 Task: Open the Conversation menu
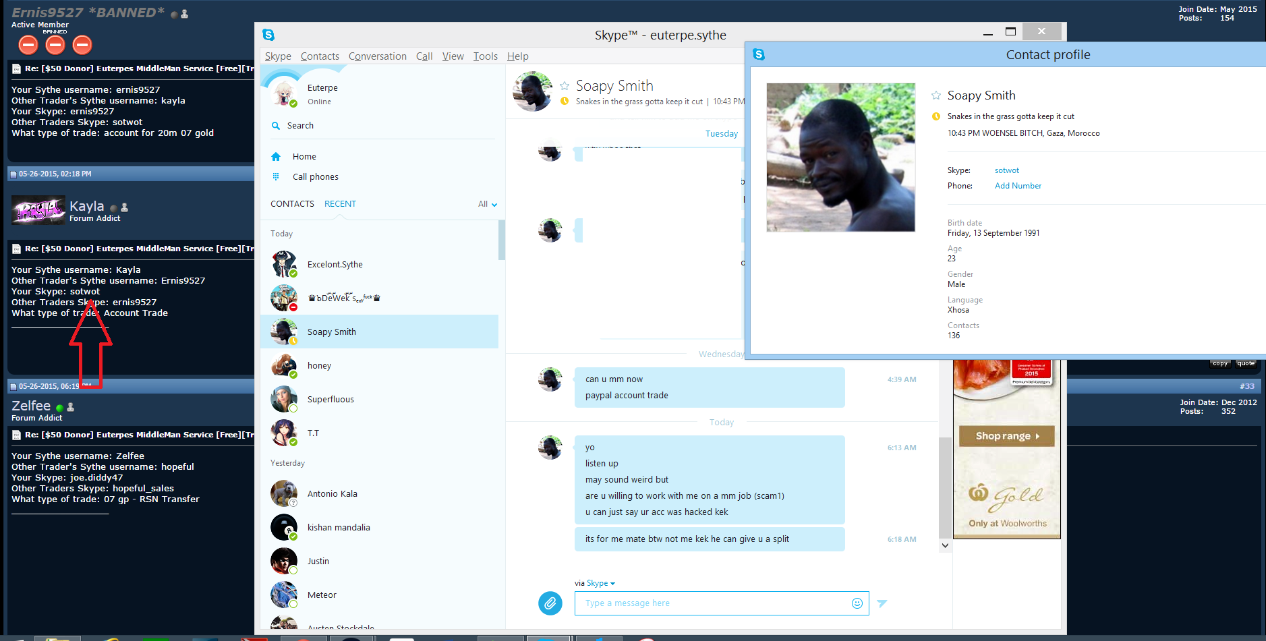coord(377,56)
